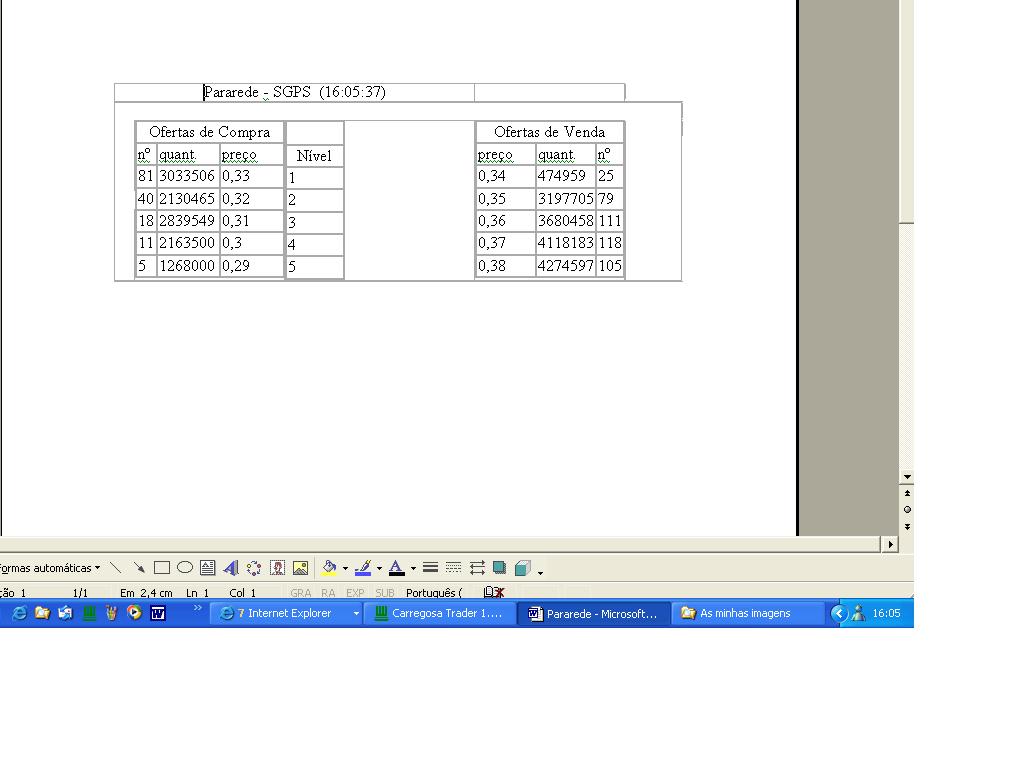Select the Line drawing tool
Image resolution: width=1024 pixels, height=768 pixels.
116,568
